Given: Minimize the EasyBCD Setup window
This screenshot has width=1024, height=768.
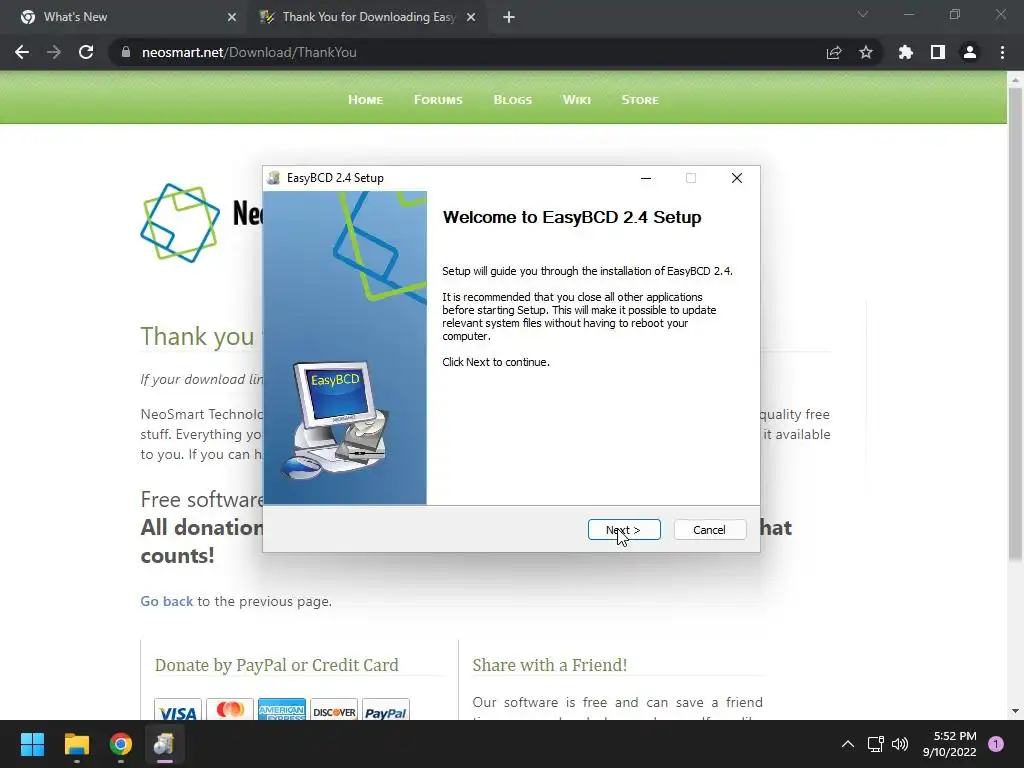Looking at the screenshot, I should (x=646, y=178).
